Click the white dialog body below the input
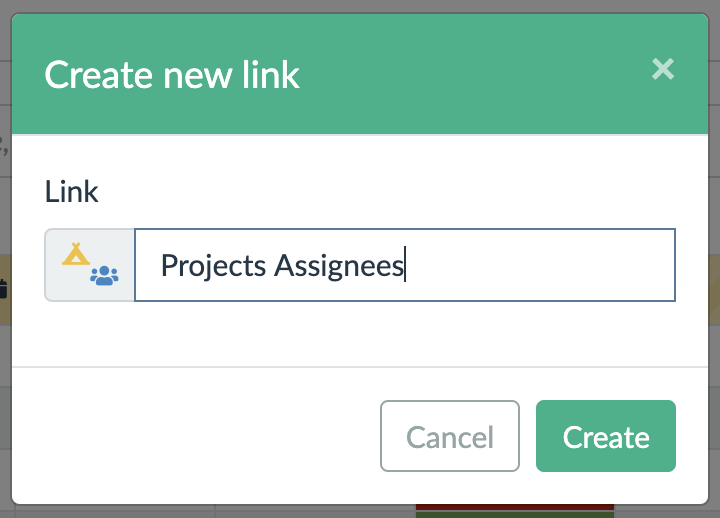This screenshot has width=720, height=518. coord(360,334)
